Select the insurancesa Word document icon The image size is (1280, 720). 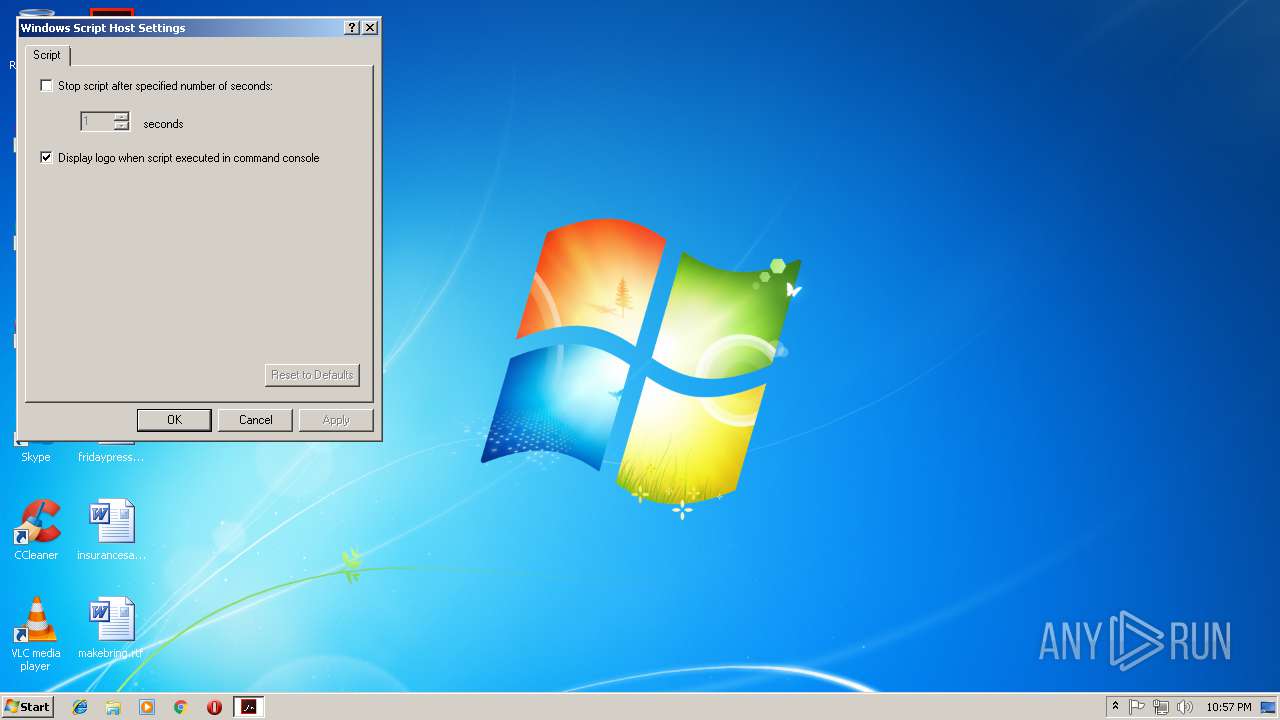click(111, 530)
